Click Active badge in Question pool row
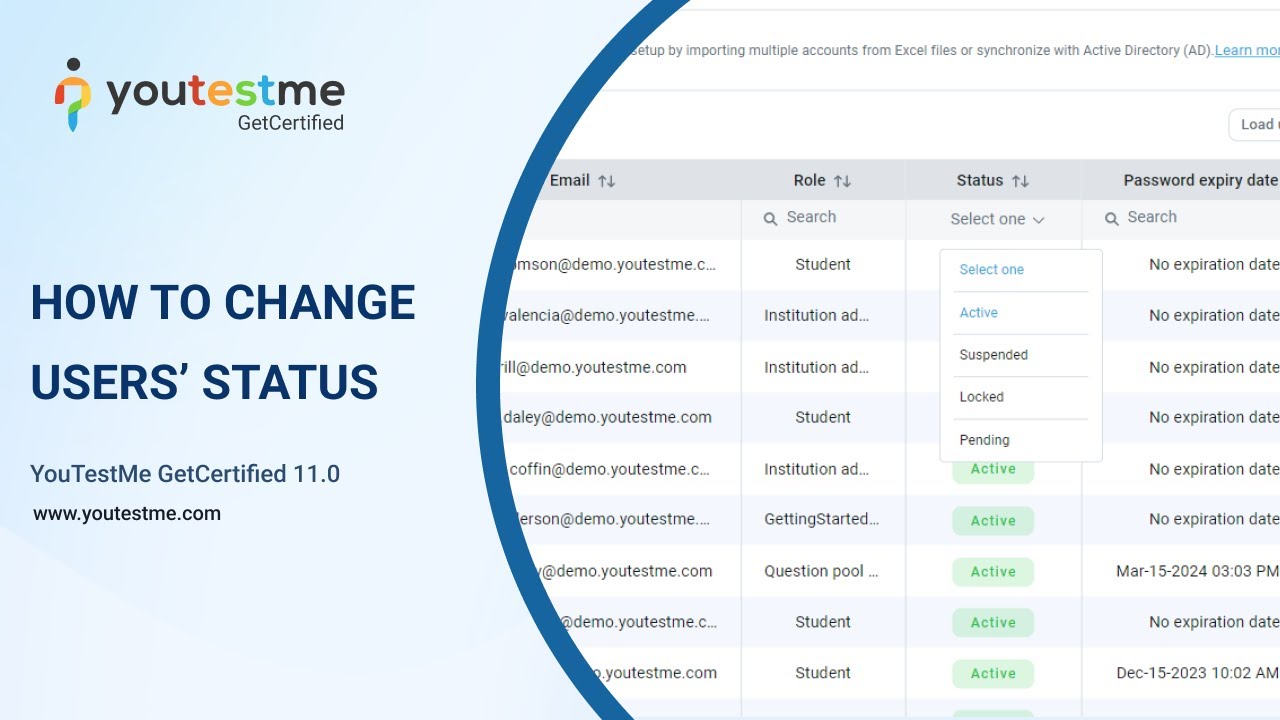This screenshot has width=1280, height=720. [993, 571]
